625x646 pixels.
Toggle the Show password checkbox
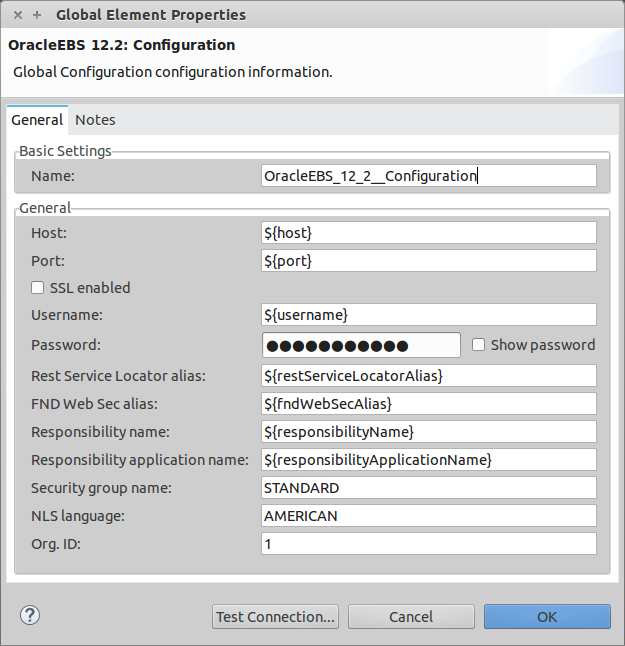[x=478, y=345]
